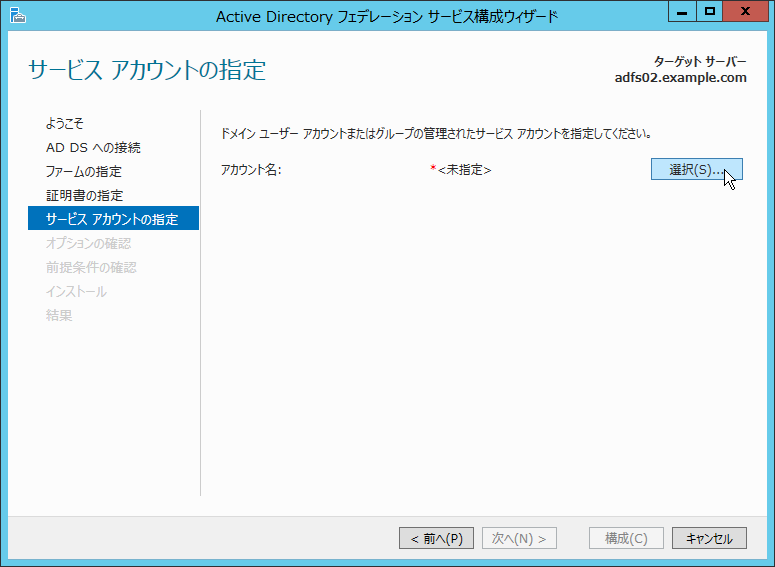Click the <未指定> account name value
Screen dimensions: 775x567
(x=465, y=170)
